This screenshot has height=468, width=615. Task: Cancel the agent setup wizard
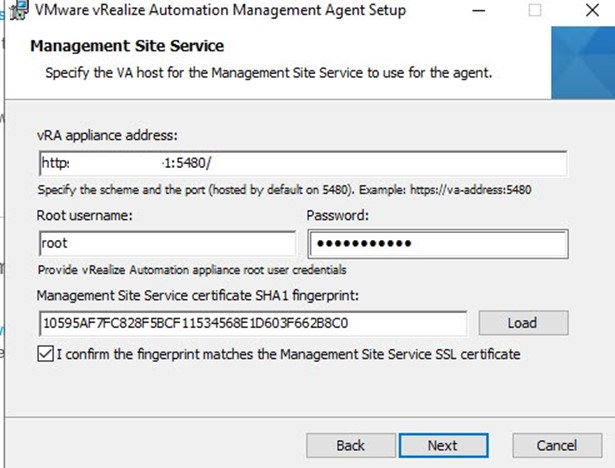(x=557, y=445)
